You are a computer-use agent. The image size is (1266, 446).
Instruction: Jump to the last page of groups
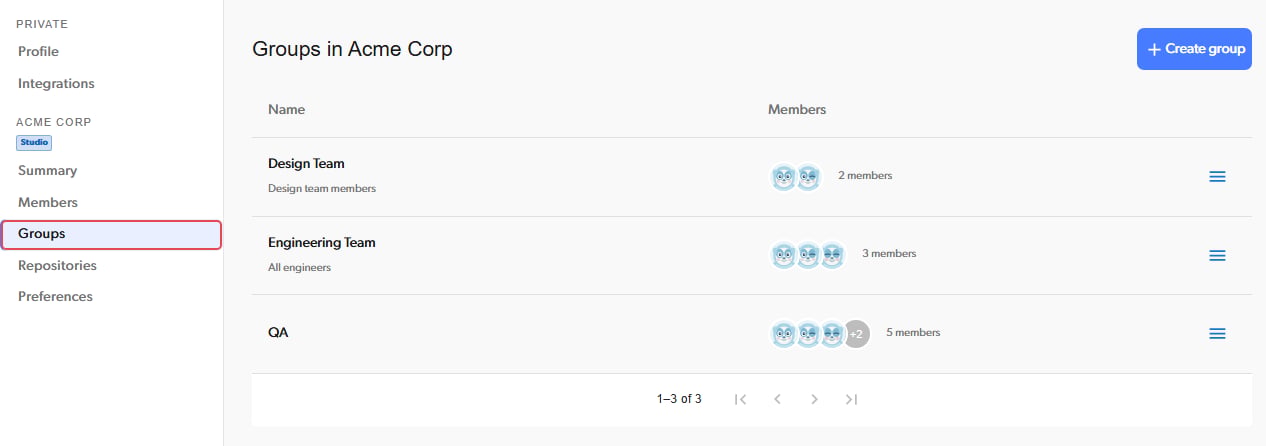pos(851,399)
